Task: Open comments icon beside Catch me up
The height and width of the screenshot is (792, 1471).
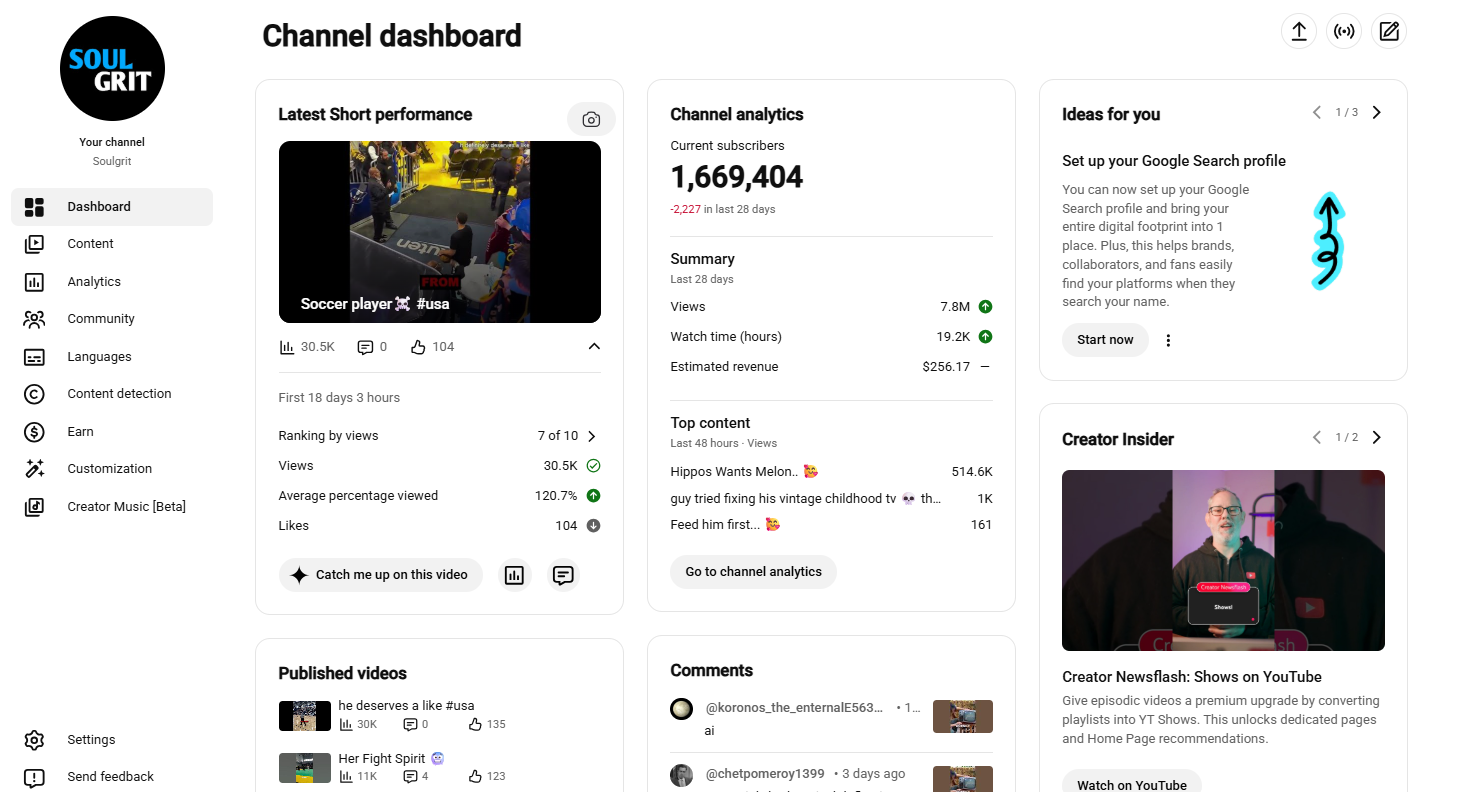Action: 563,575
